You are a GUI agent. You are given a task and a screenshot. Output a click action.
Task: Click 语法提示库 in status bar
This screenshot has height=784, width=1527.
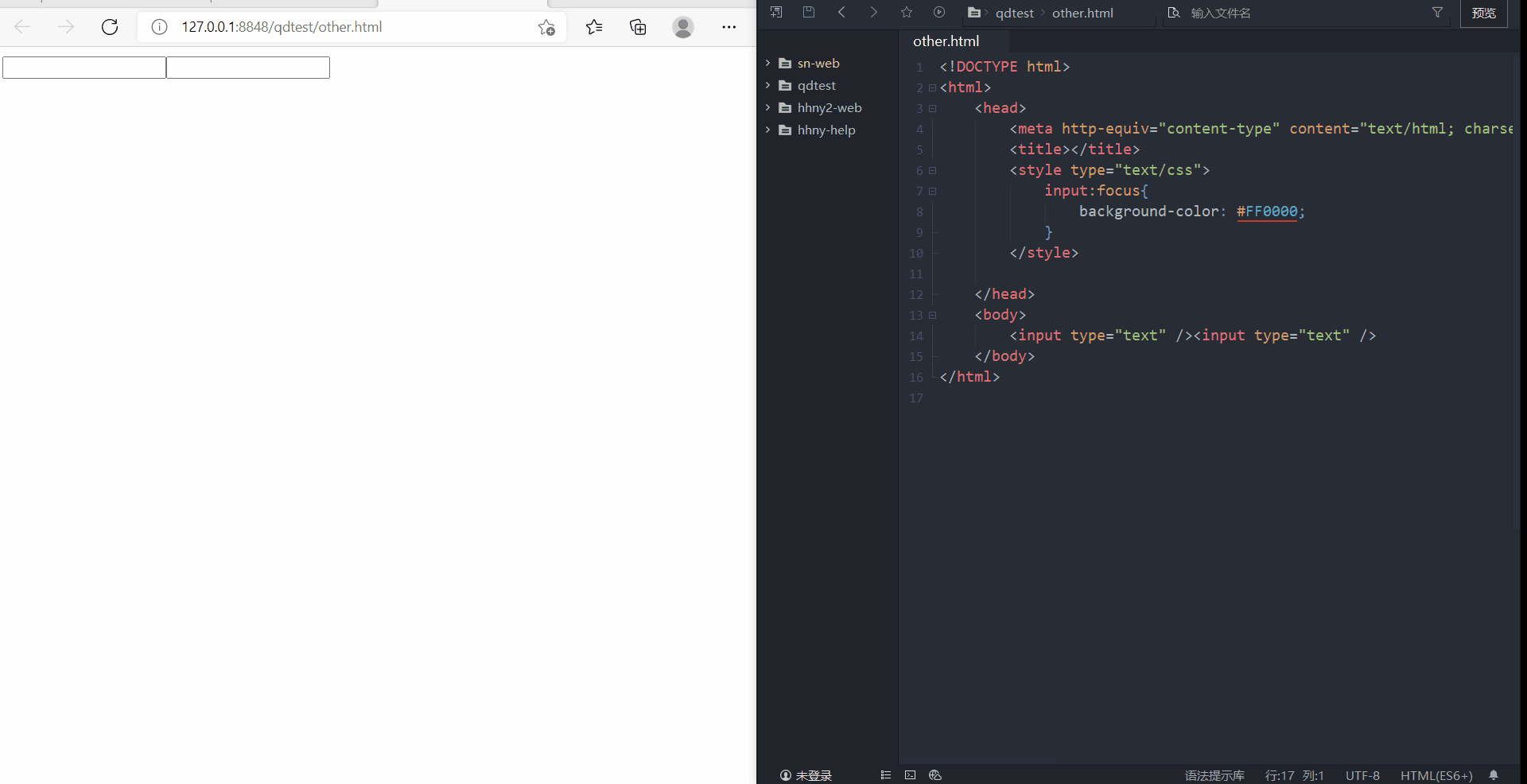[1214, 775]
